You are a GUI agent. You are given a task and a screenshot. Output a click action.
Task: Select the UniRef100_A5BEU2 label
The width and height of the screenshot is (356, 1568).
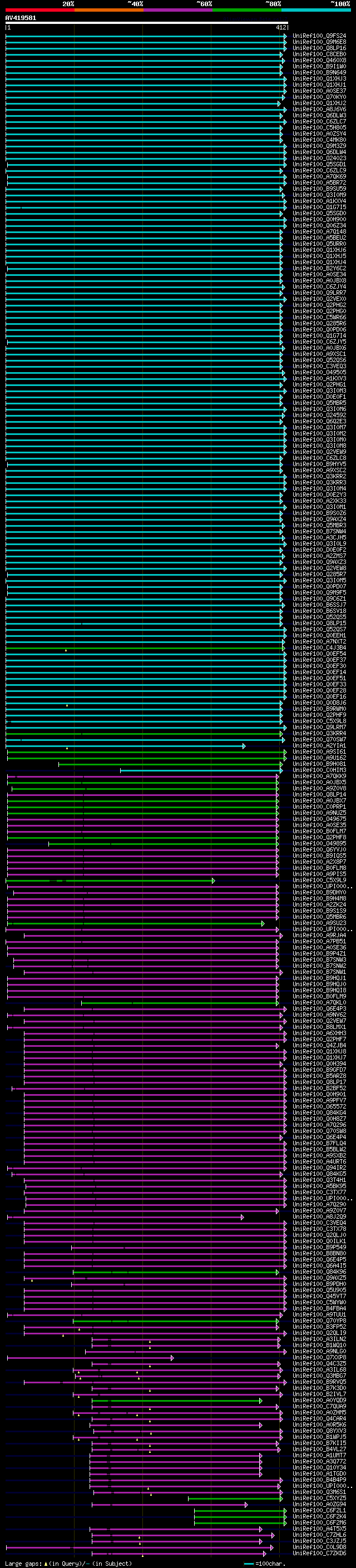(x=319, y=238)
